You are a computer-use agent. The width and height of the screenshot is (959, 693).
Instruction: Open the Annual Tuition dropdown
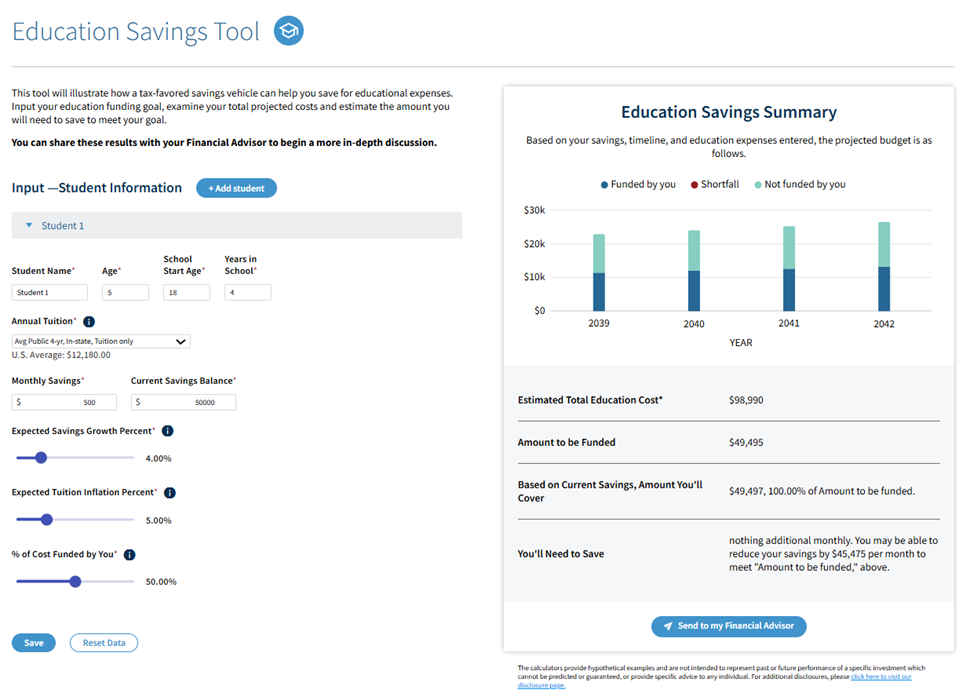(x=101, y=341)
